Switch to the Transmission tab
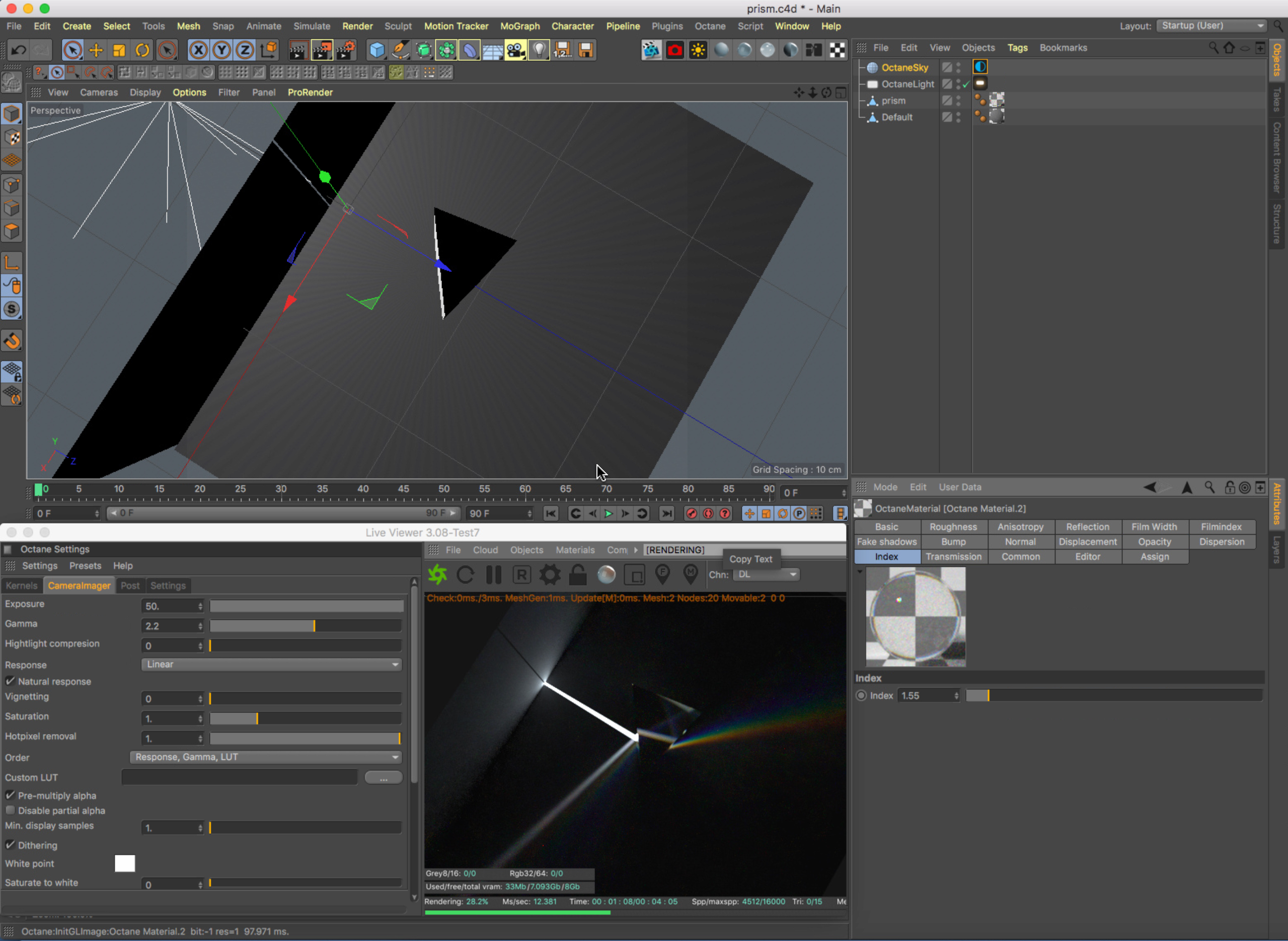Screen dimensions: 1288x941 pyautogui.click(x=953, y=557)
